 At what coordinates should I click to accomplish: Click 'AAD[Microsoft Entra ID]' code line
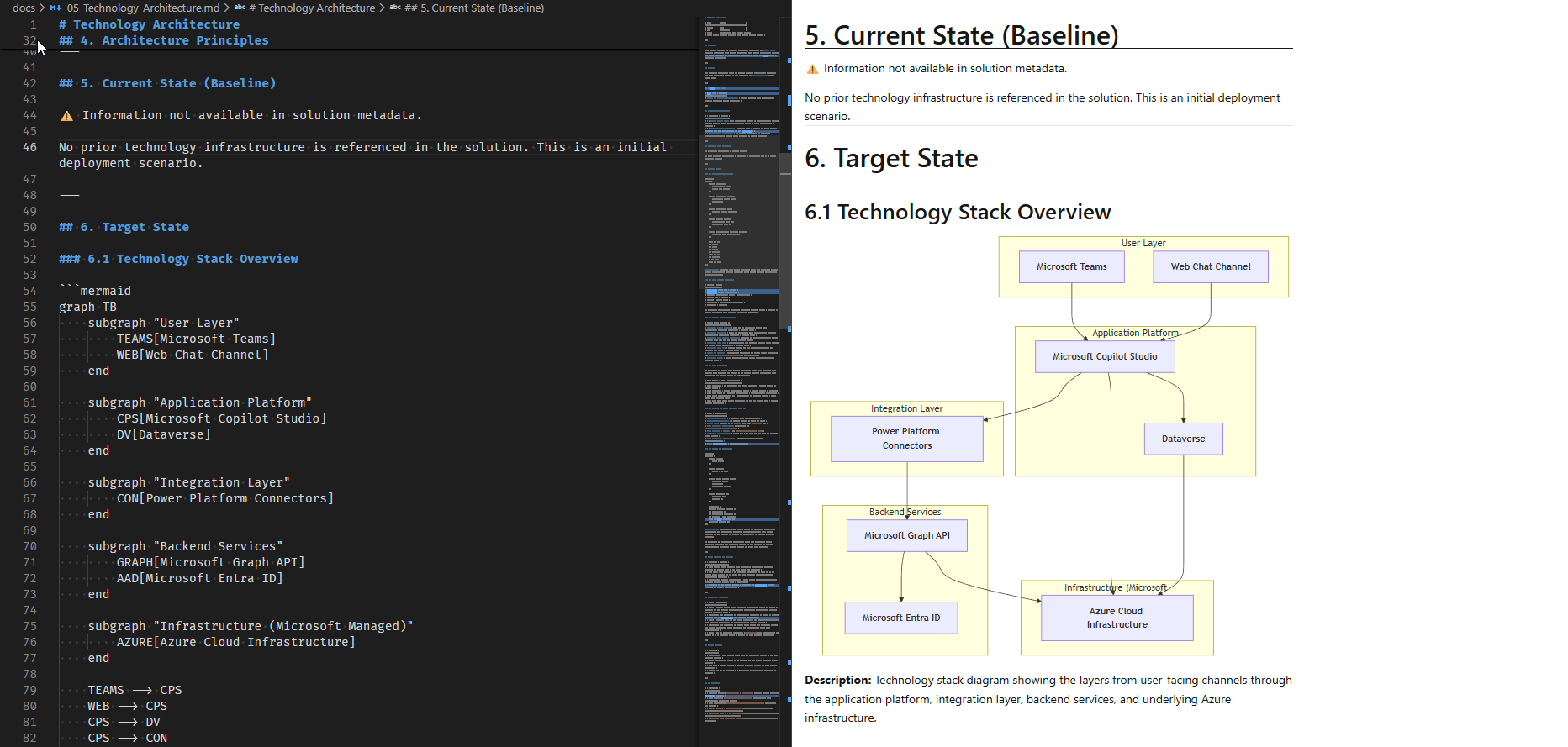(199, 578)
